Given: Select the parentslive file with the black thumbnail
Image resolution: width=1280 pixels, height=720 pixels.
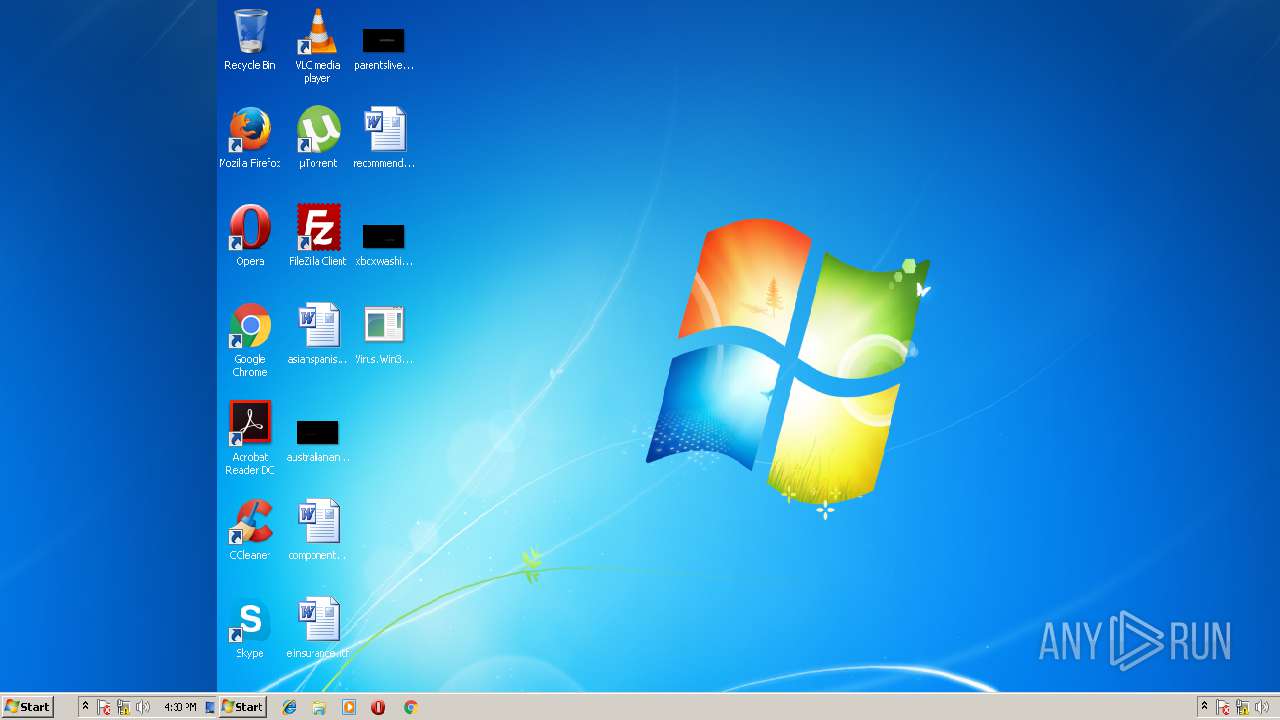Looking at the screenshot, I should coord(384,47).
